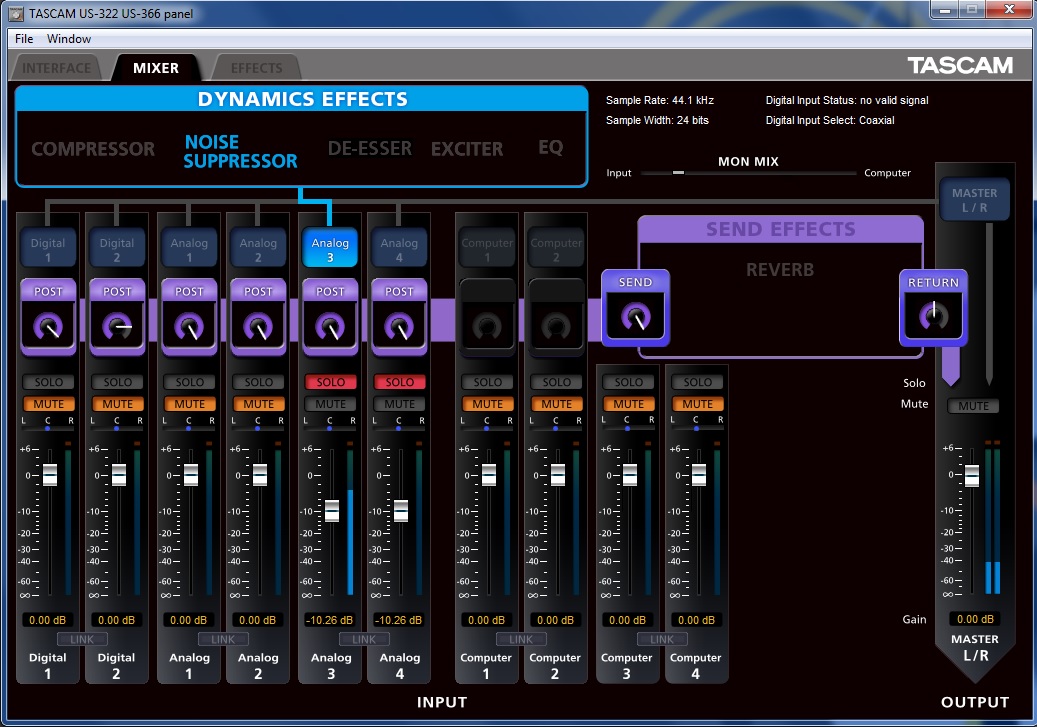Click the Analog 3 POST send knob

click(x=330, y=326)
